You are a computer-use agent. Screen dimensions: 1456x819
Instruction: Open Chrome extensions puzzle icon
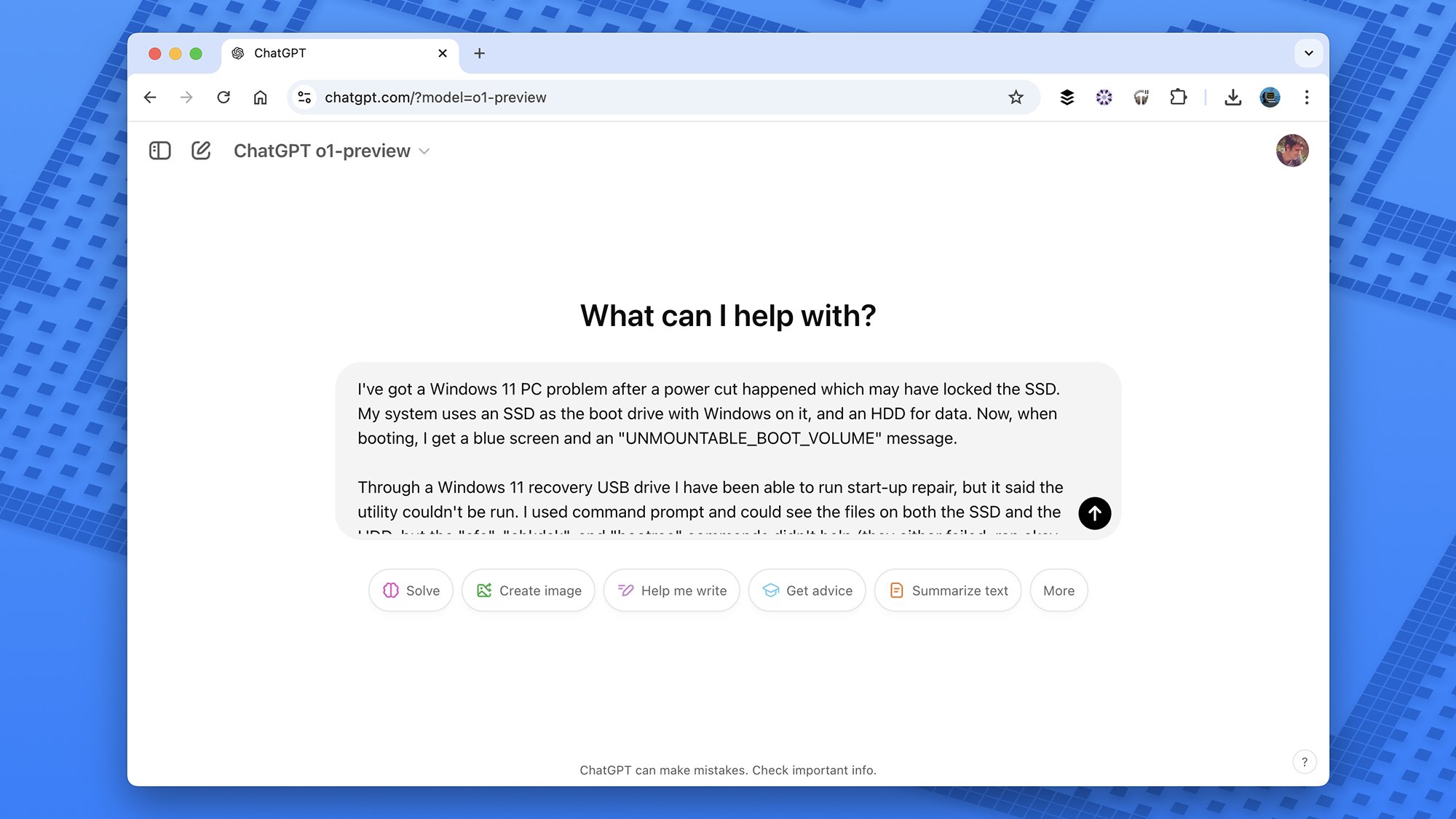tap(1179, 97)
